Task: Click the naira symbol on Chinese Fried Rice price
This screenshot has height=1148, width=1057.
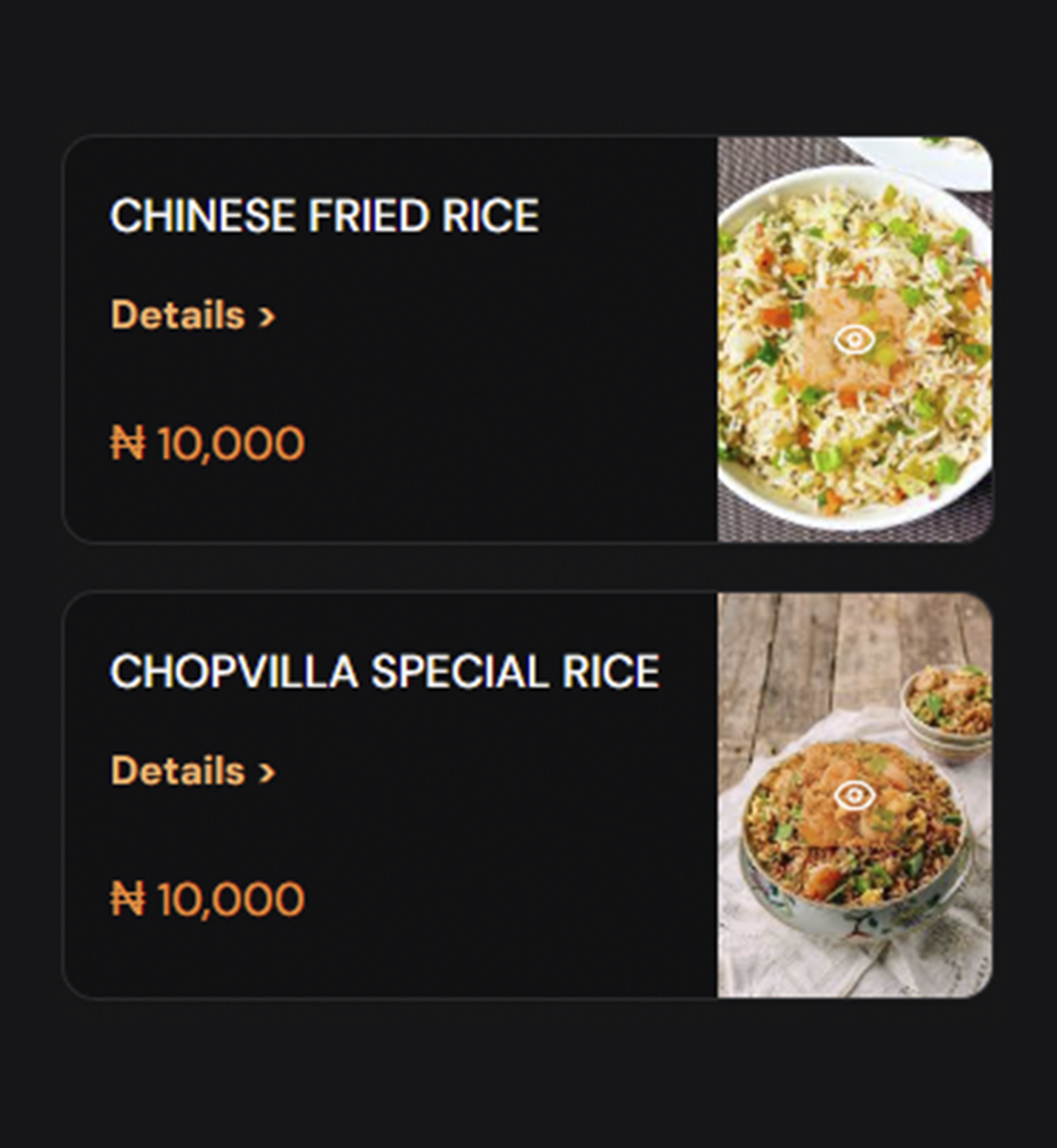Action: tap(128, 443)
